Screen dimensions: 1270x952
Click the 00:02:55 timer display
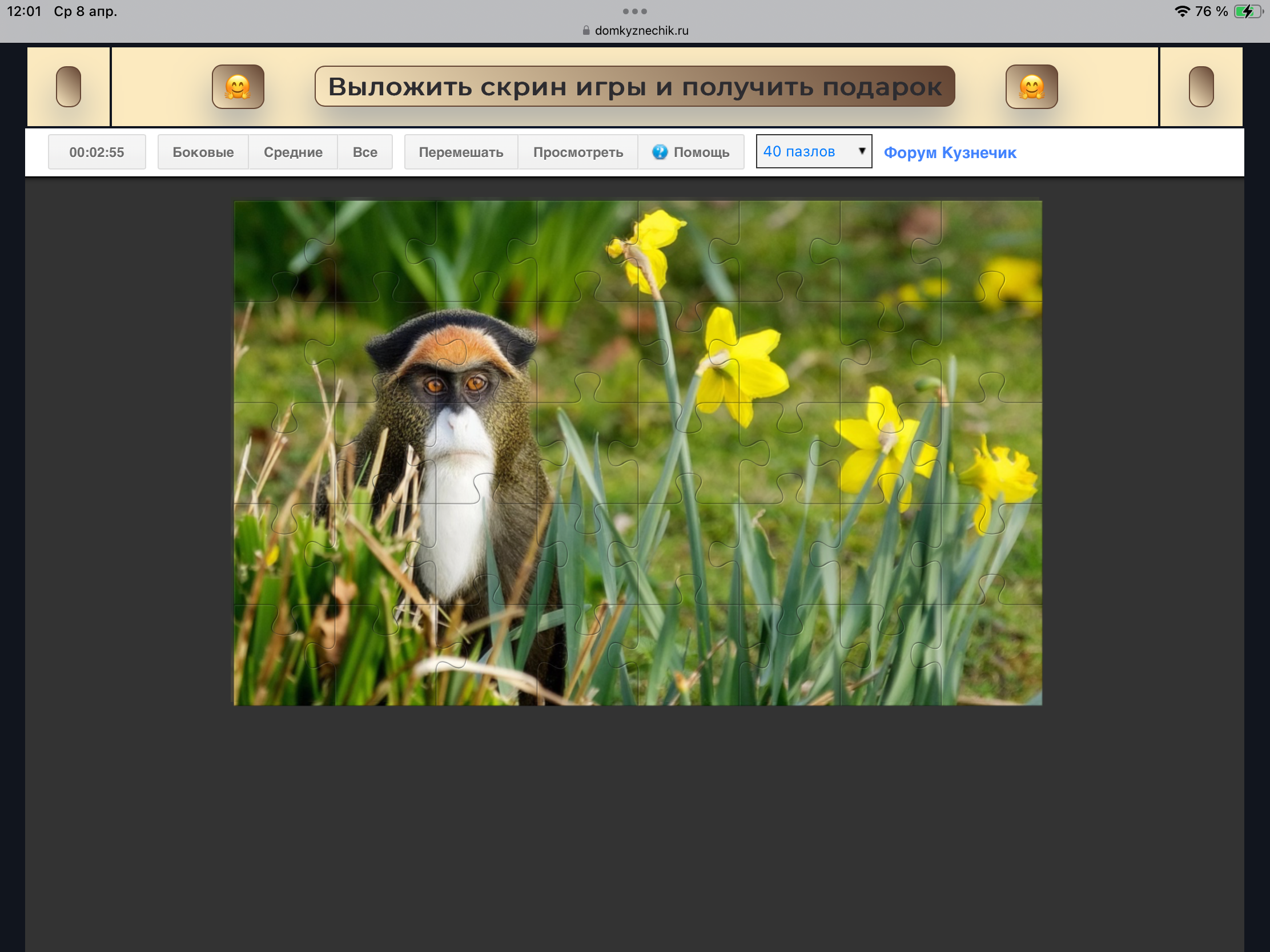pyautogui.click(x=97, y=152)
